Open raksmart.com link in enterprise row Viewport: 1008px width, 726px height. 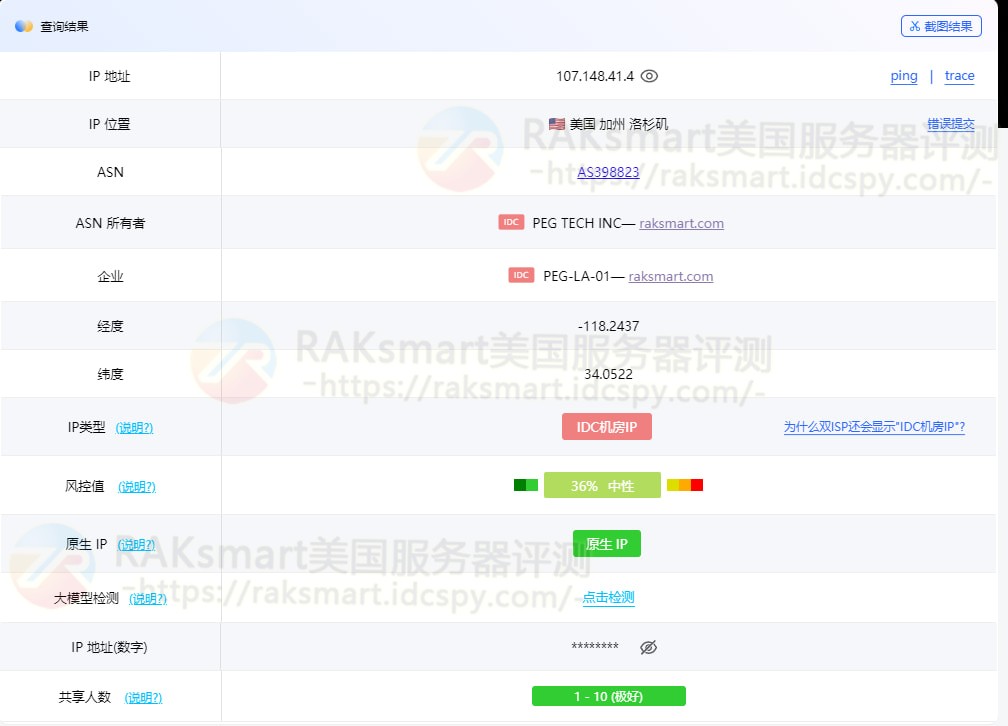pos(670,276)
